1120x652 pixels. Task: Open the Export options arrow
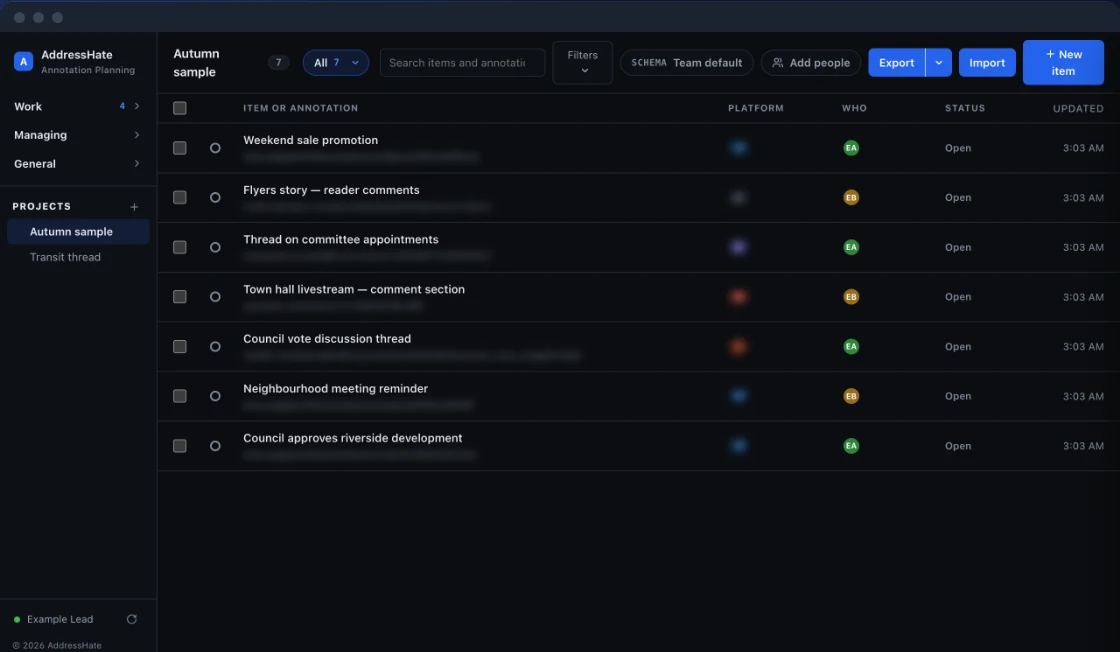(939, 63)
